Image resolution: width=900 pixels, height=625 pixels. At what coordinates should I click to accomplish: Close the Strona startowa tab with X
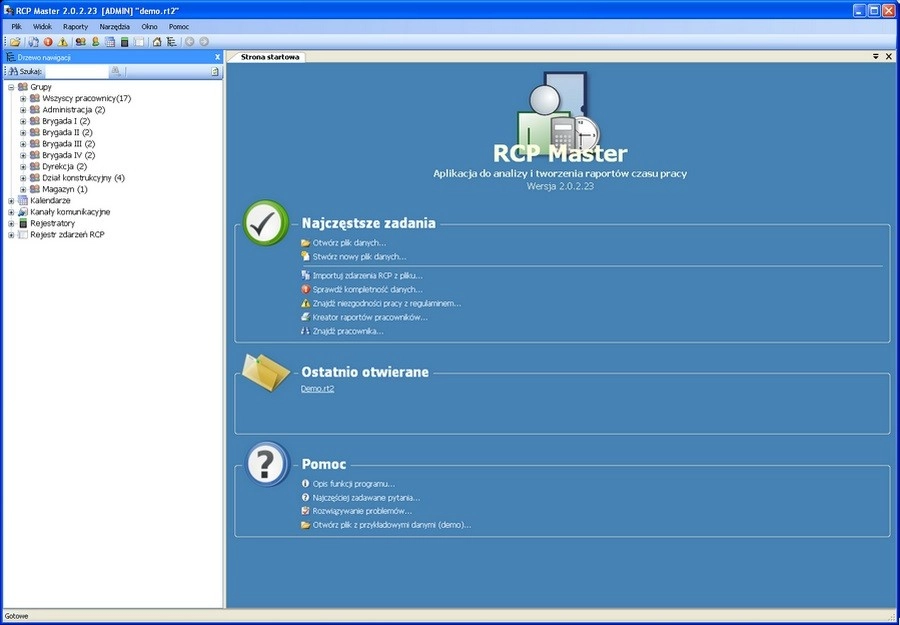click(x=889, y=56)
